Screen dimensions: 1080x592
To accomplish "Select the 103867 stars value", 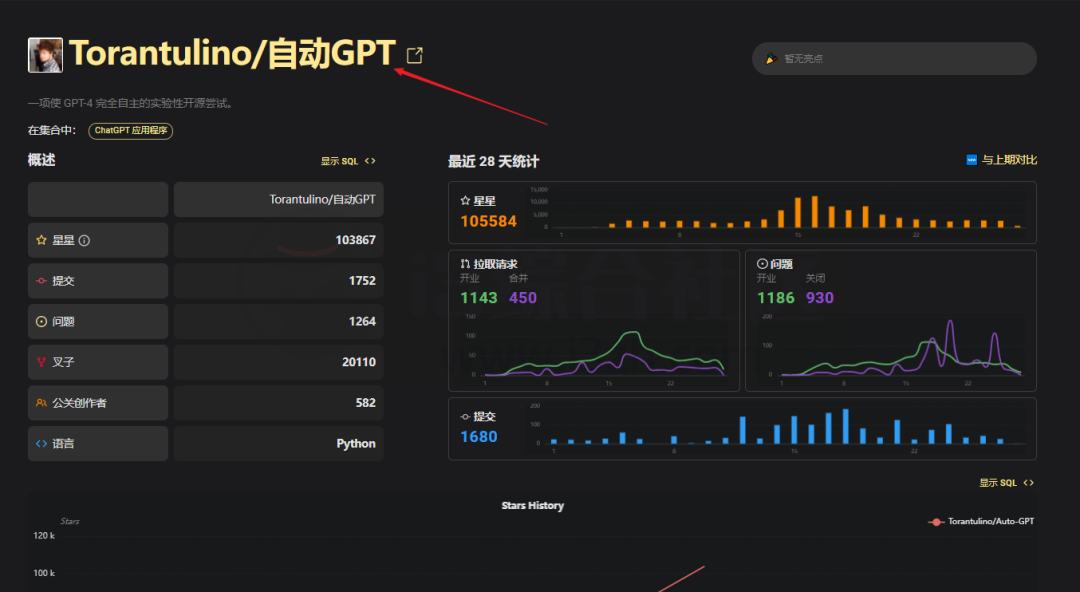I will tap(355, 240).
